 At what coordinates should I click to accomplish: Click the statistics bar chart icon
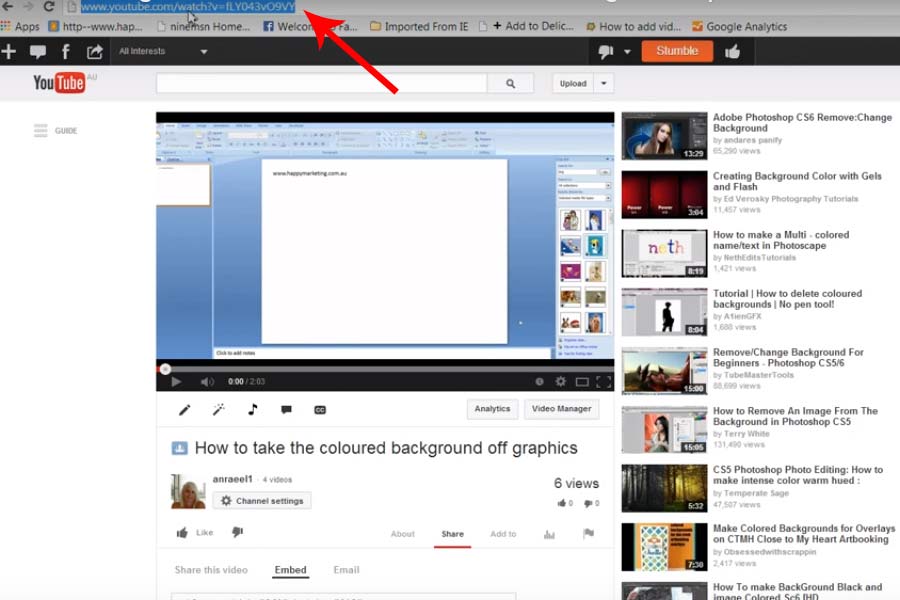point(549,534)
